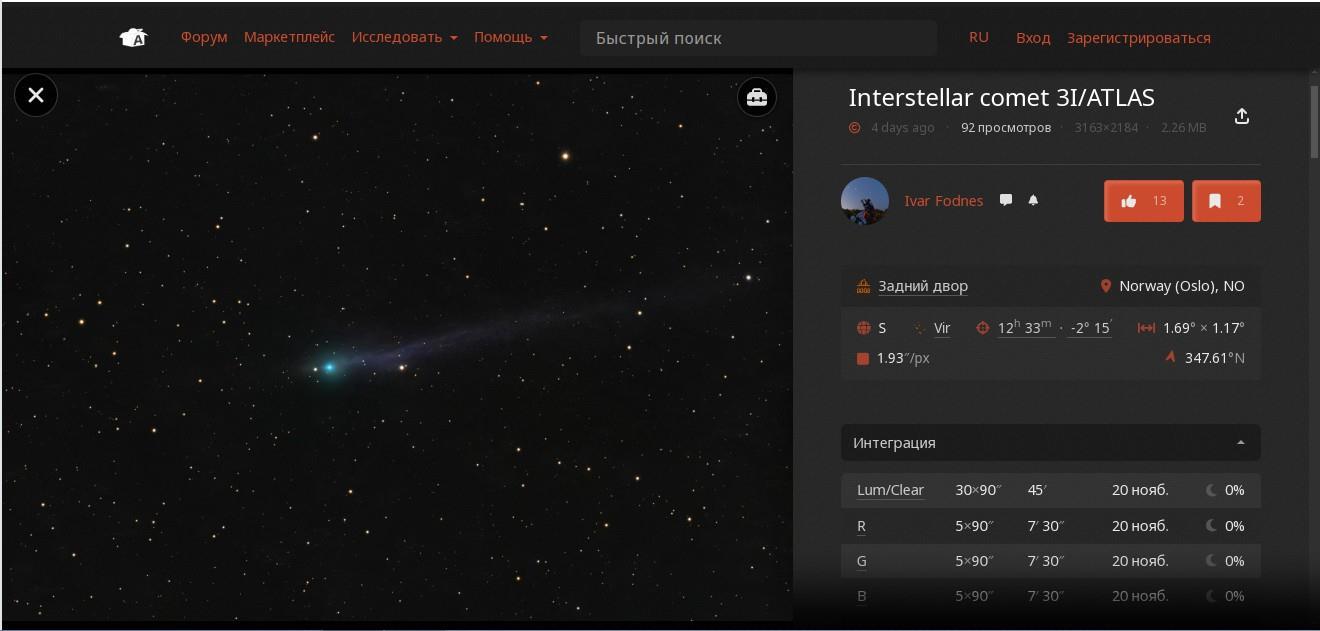Click the 347.61°N orientation value
This screenshot has height=631, width=1320.
pos(1215,358)
